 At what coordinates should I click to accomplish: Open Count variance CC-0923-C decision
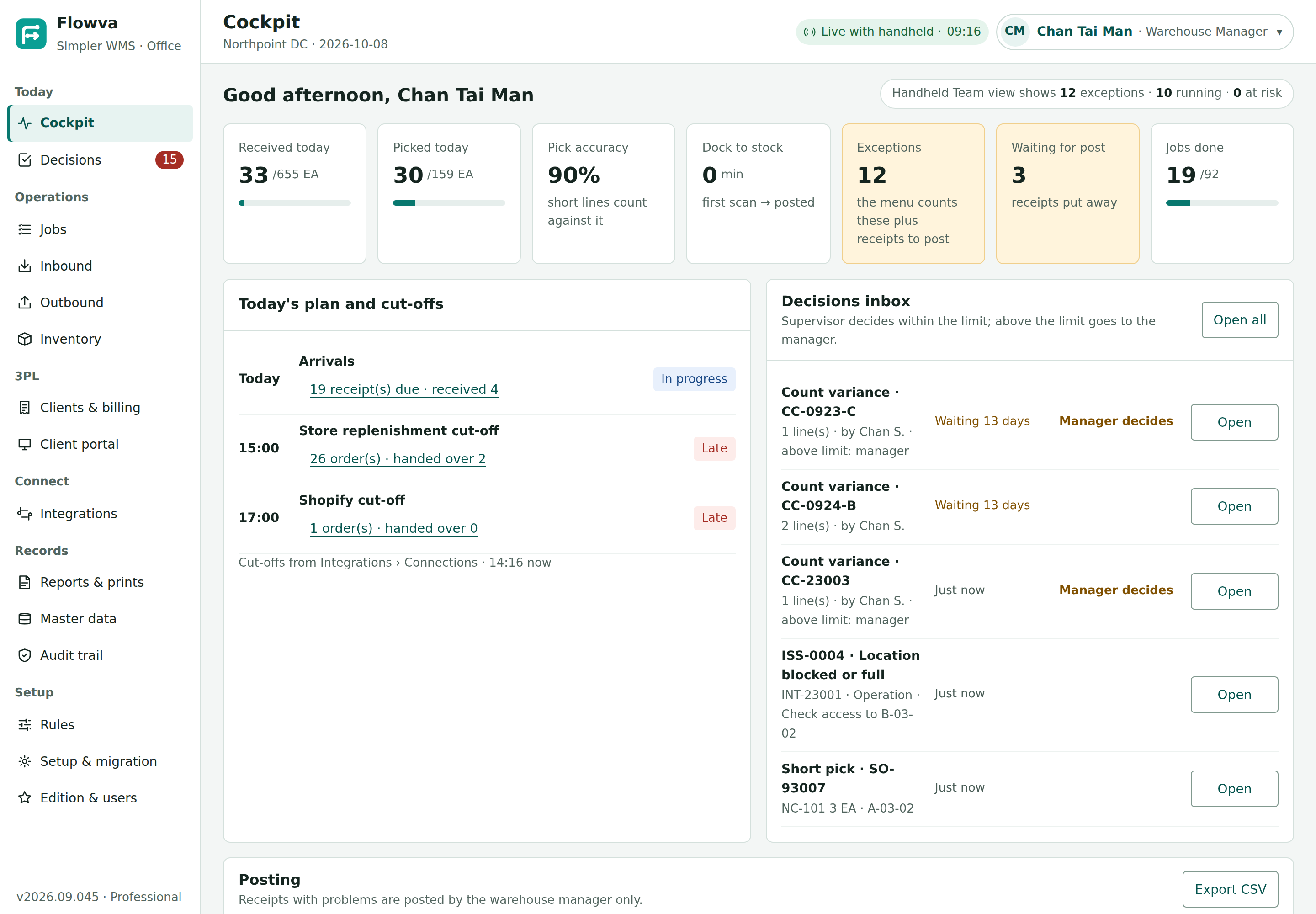(x=1234, y=423)
